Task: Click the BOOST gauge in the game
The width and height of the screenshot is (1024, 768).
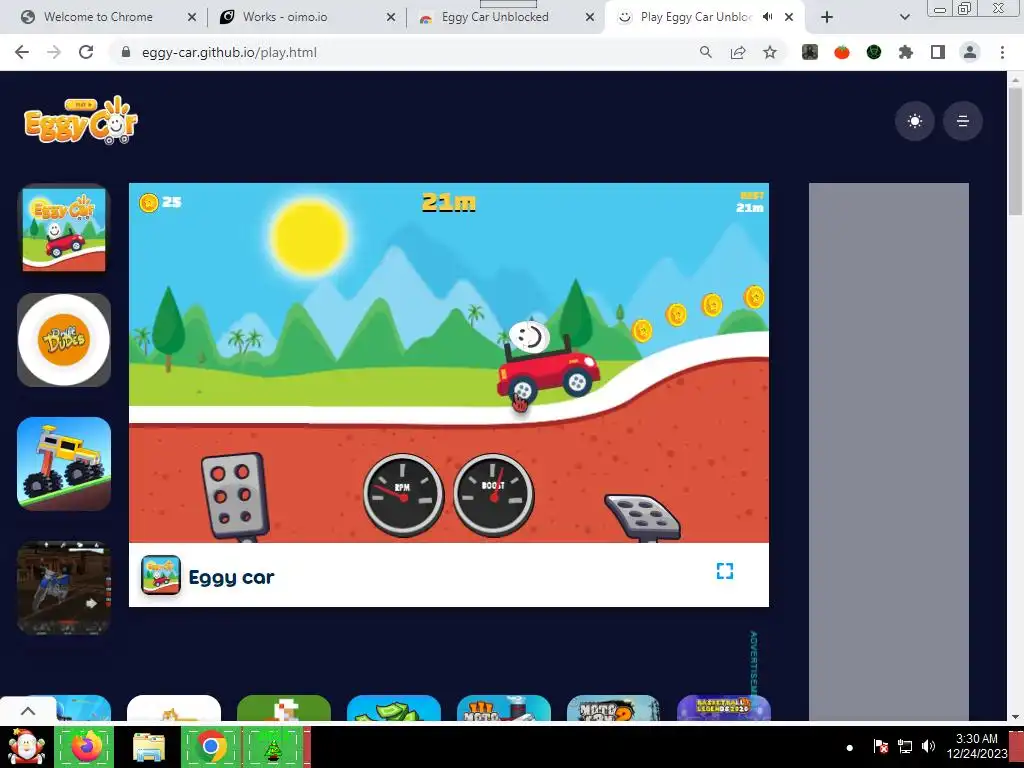Action: coord(494,495)
